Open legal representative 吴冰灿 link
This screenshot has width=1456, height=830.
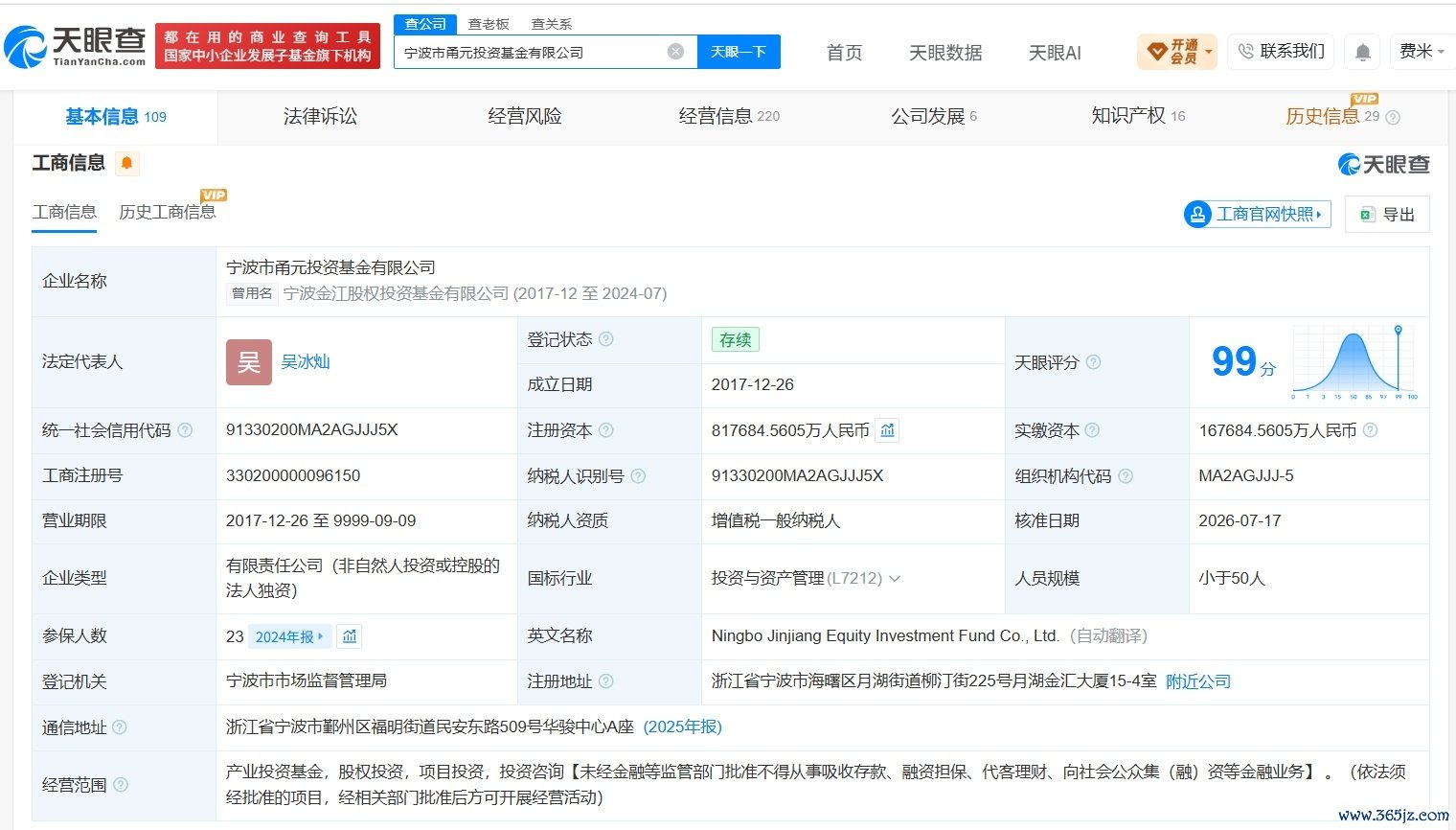pyautogui.click(x=306, y=362)
